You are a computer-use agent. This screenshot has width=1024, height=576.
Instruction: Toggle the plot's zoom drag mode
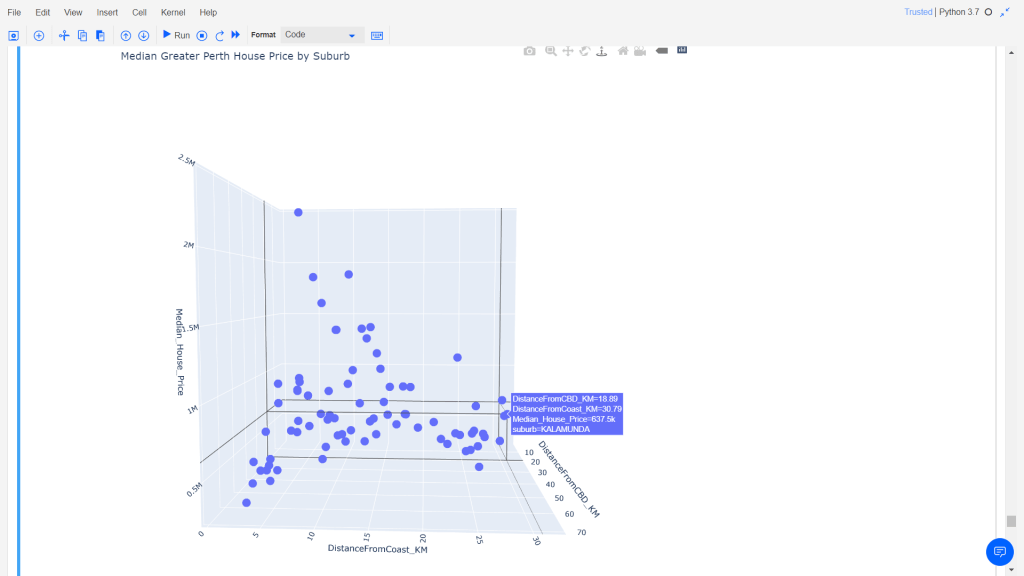pos(550,51)
